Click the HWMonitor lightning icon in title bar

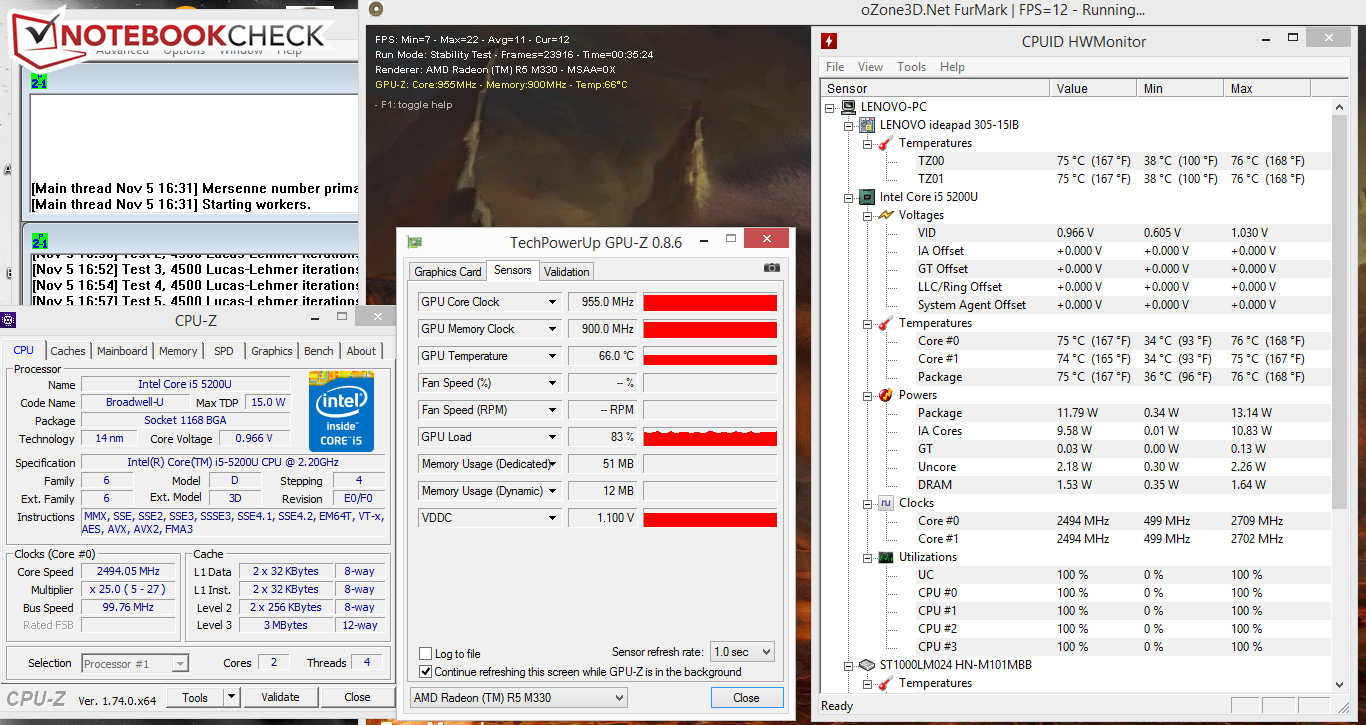[829, 41]
